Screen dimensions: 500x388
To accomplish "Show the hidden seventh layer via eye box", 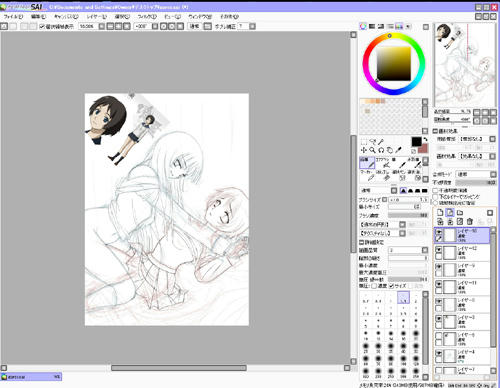I will (439, 336).
